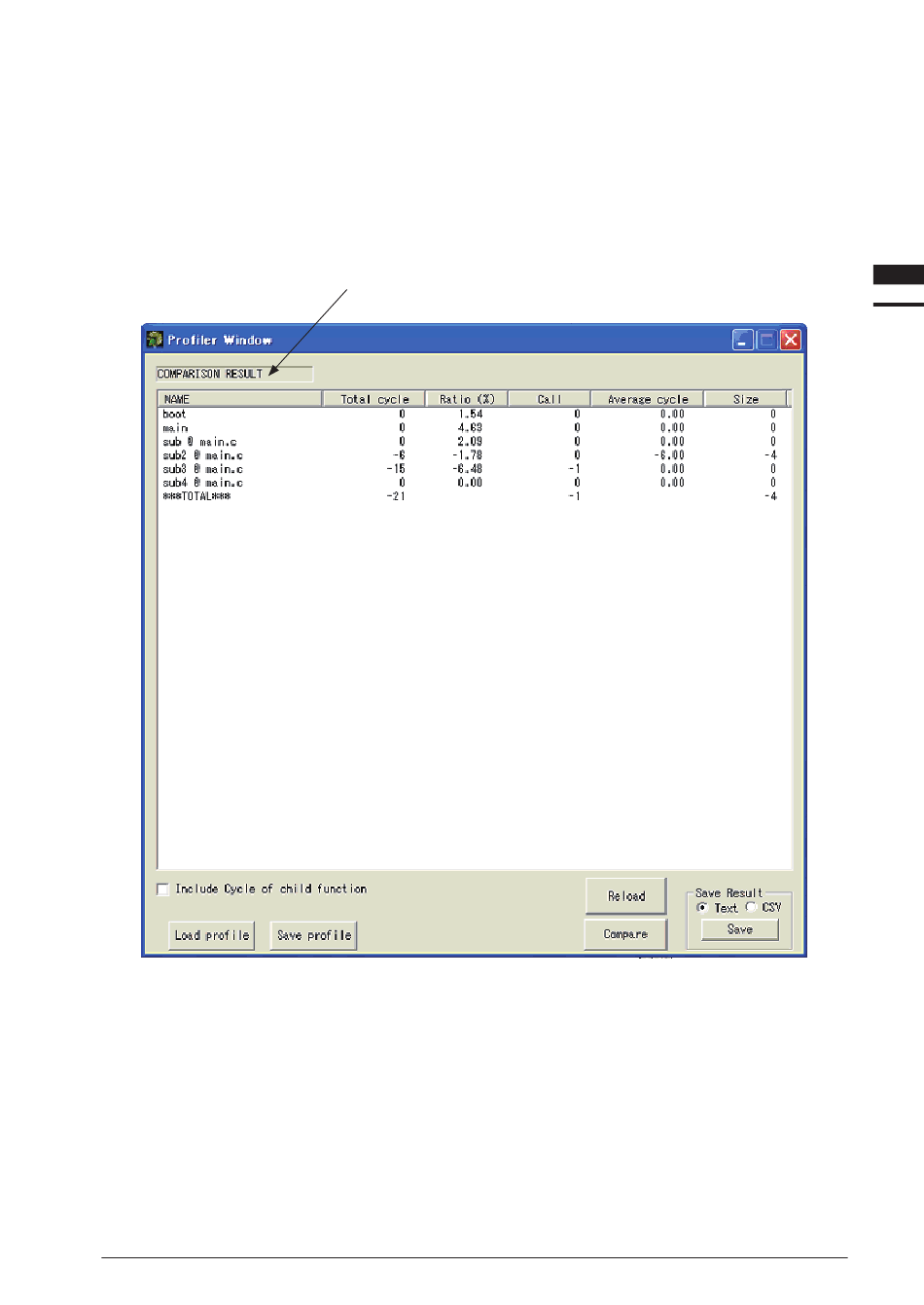This screenshot has width=924, height=1305.
Task: Enable Include Cycle of child function
Action: pos(163,889)
